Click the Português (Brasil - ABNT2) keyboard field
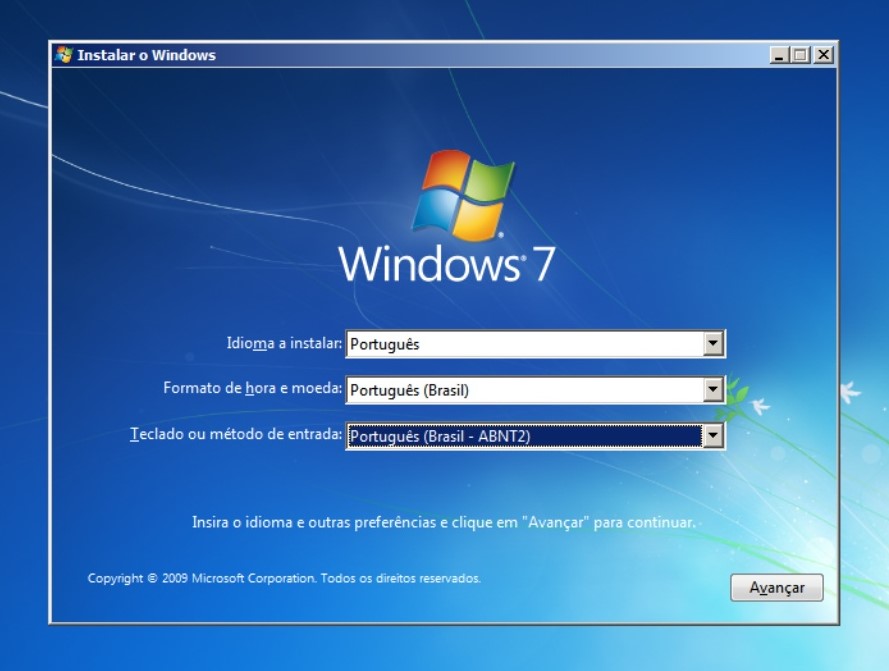This screenshot has height=671, width=889. tap(535, 436)
